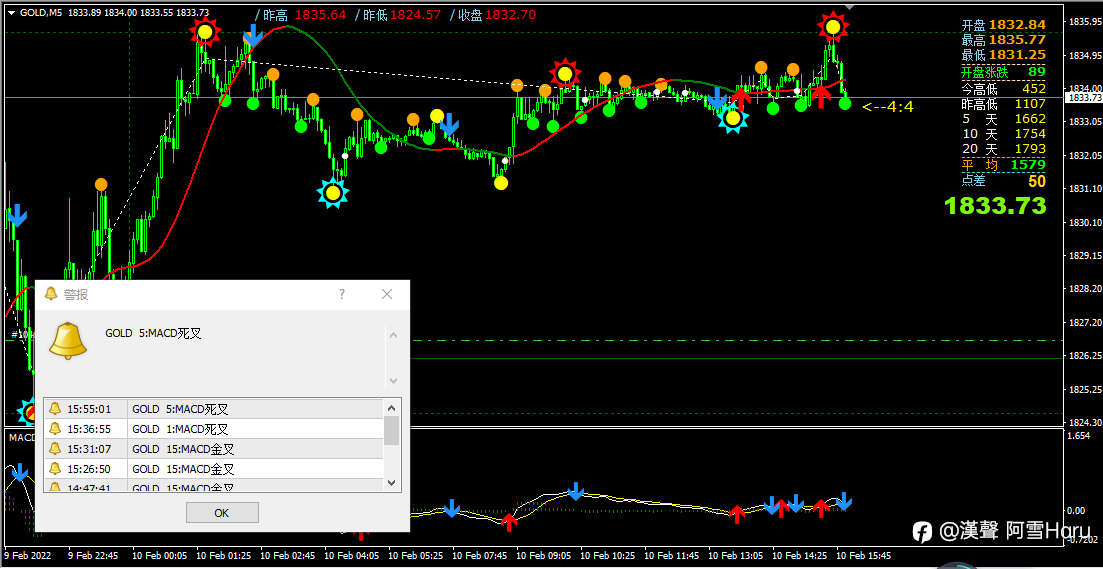Click the OK button in the alert dialog
This screenshot has height=569, width=1103.
(x=222, y=513)
